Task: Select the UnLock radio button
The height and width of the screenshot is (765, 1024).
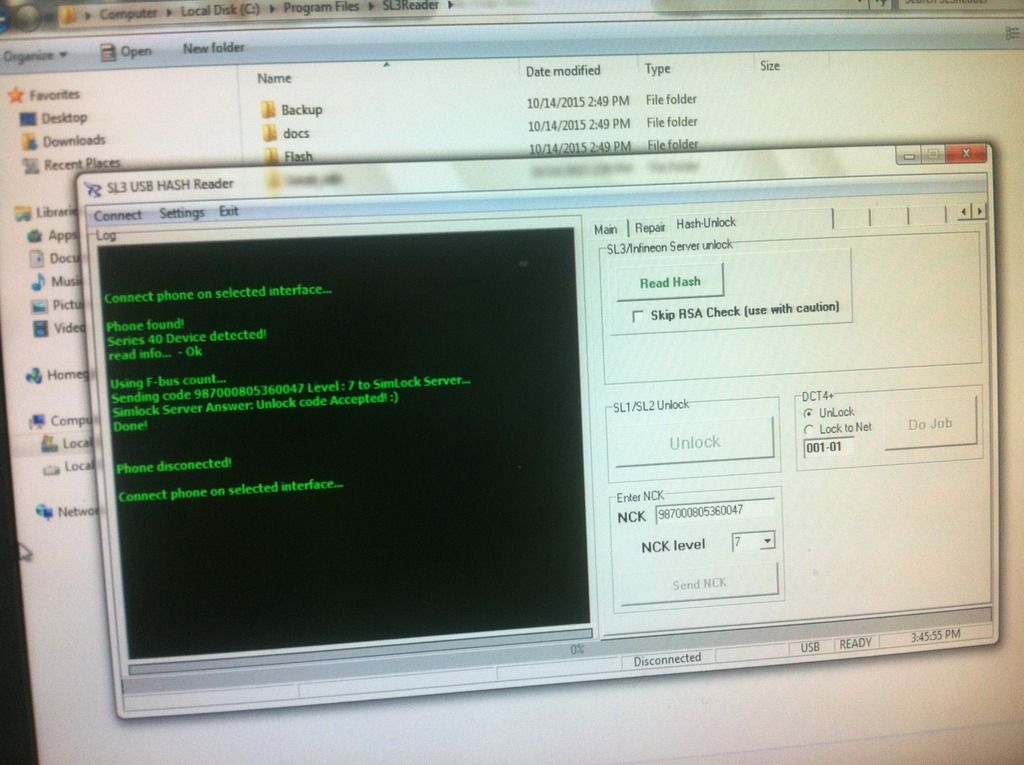Action: point(808,412)
